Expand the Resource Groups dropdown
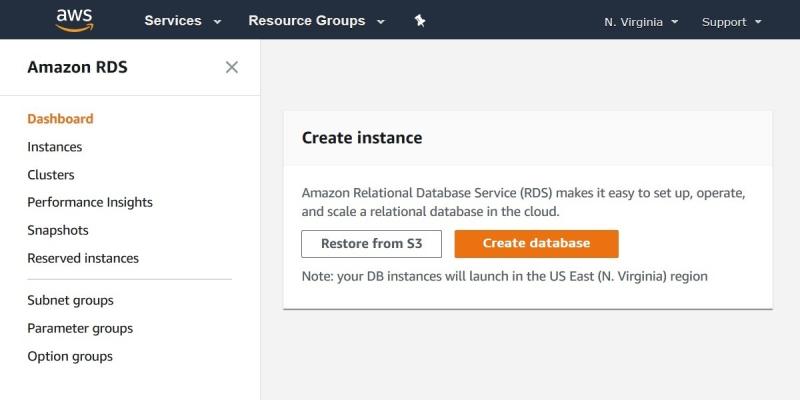This screenshot has height=400, width=800. (316, 21)
